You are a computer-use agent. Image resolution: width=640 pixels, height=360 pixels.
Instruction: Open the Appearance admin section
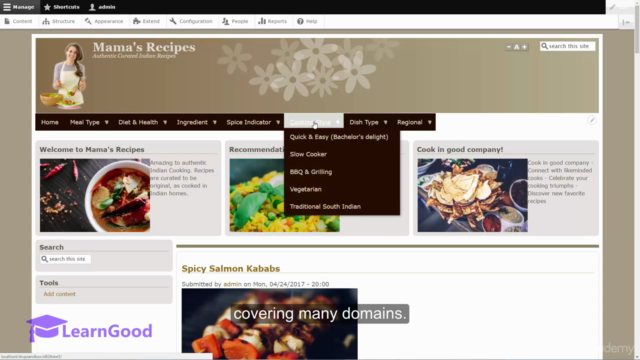(x=104, y=21)
